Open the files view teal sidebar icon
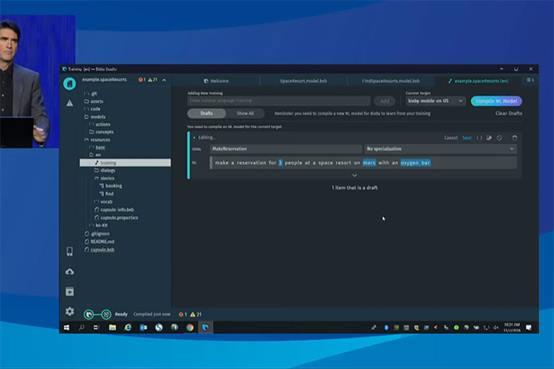The height and width of the screenshot is (369, 554). pos(70,83)
